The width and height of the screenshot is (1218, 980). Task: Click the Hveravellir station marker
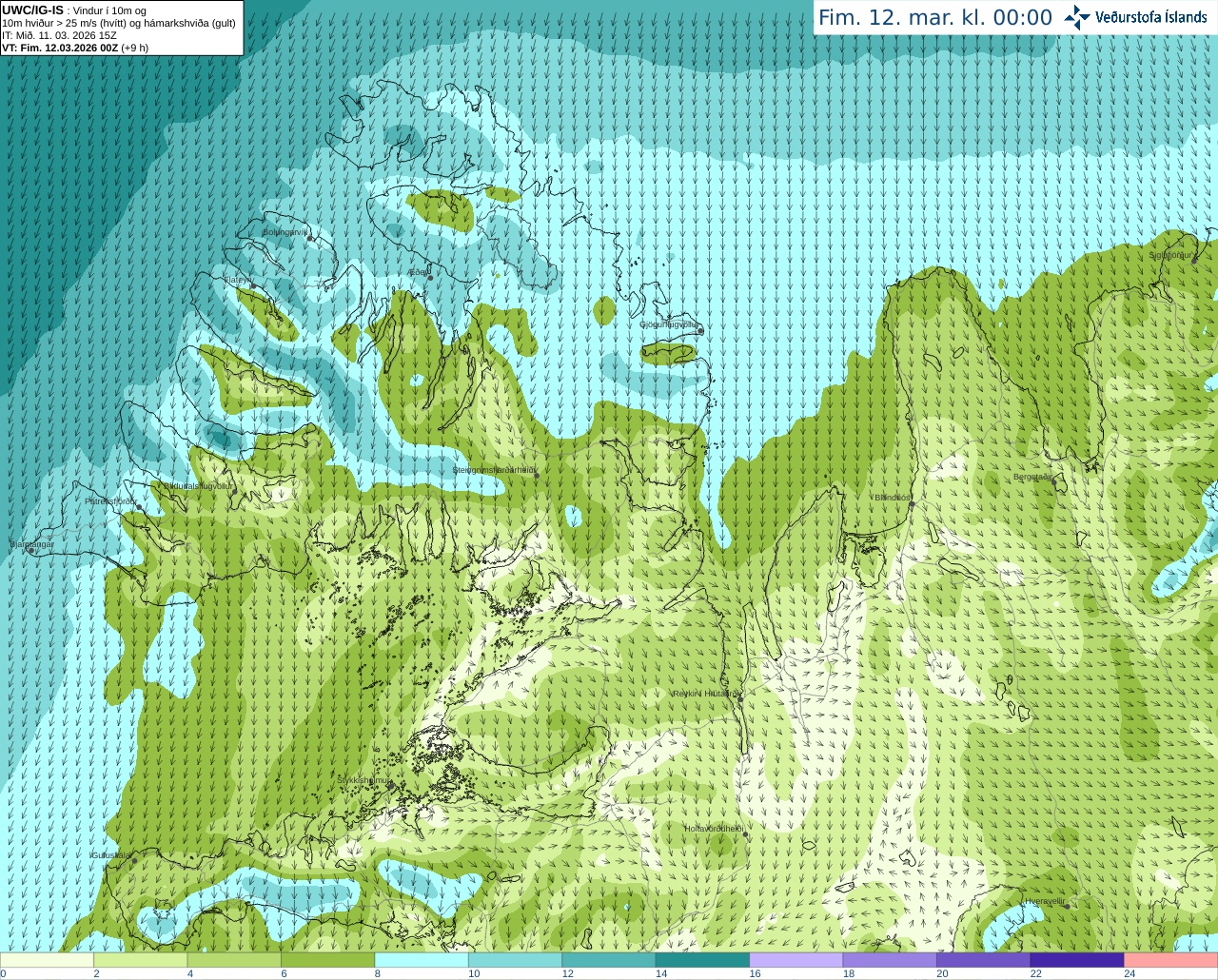(1067, 906)
